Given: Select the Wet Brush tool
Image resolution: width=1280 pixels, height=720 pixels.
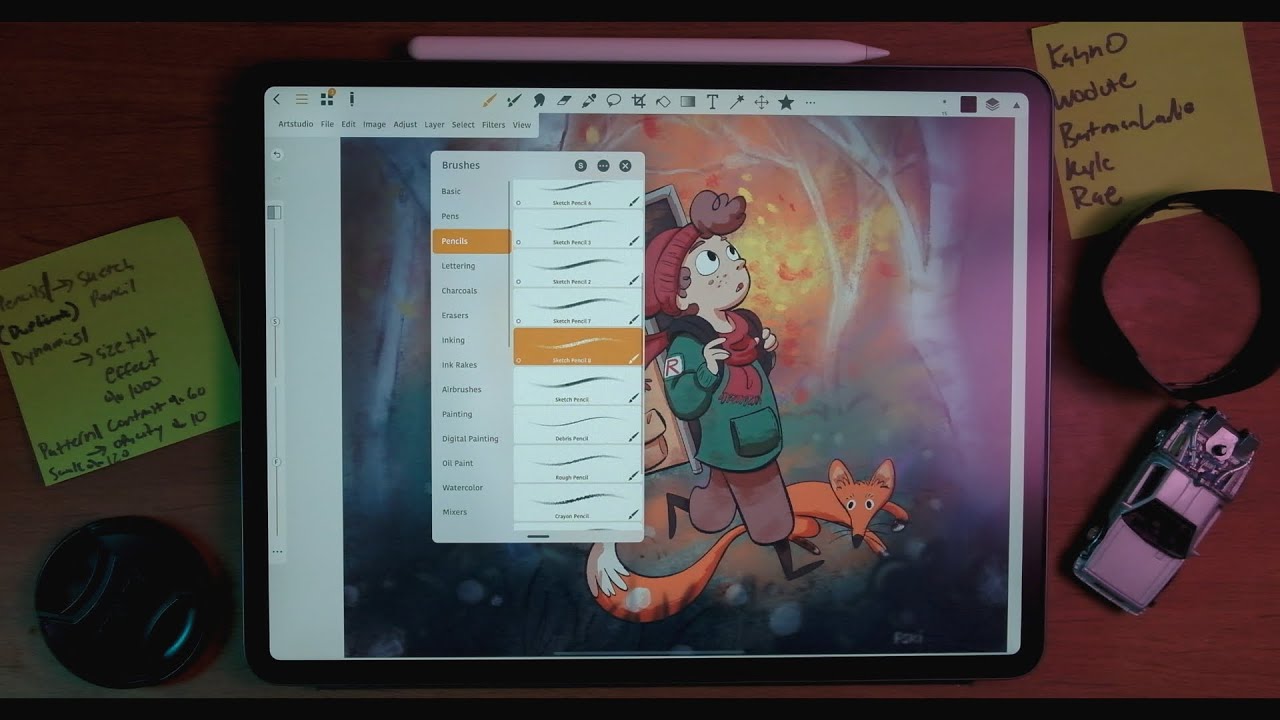Looking at the screenshot, I should pos(514,101).
